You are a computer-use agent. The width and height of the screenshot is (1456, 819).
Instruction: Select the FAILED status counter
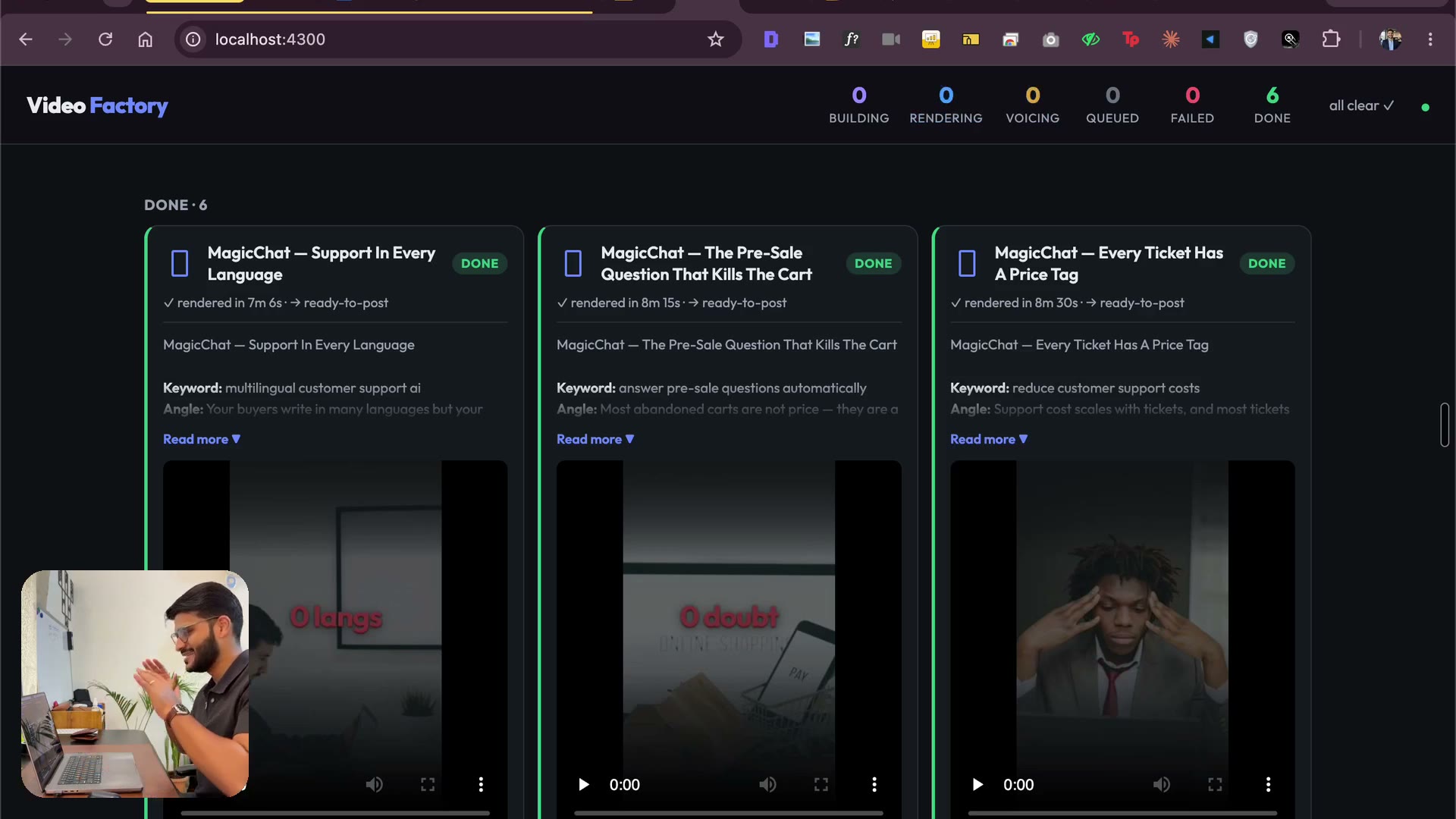1192,105
